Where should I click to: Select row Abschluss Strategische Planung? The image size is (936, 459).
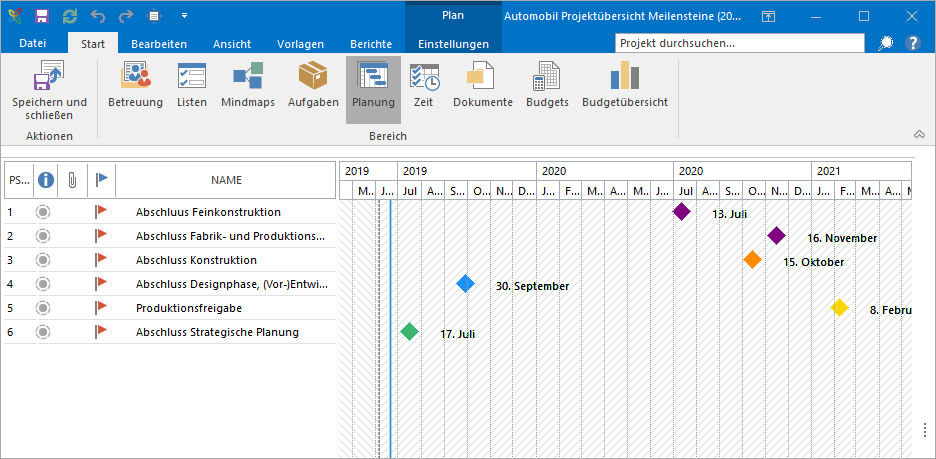170,332
